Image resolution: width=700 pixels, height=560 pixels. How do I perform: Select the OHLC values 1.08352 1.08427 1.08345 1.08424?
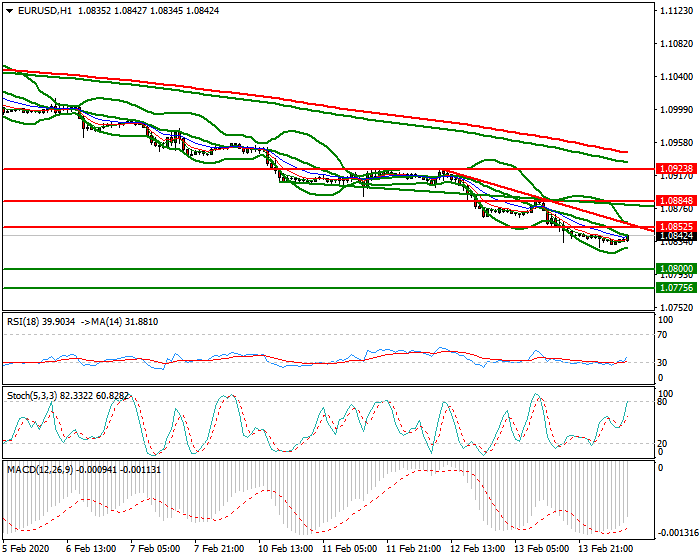click(x=149, y=11)
